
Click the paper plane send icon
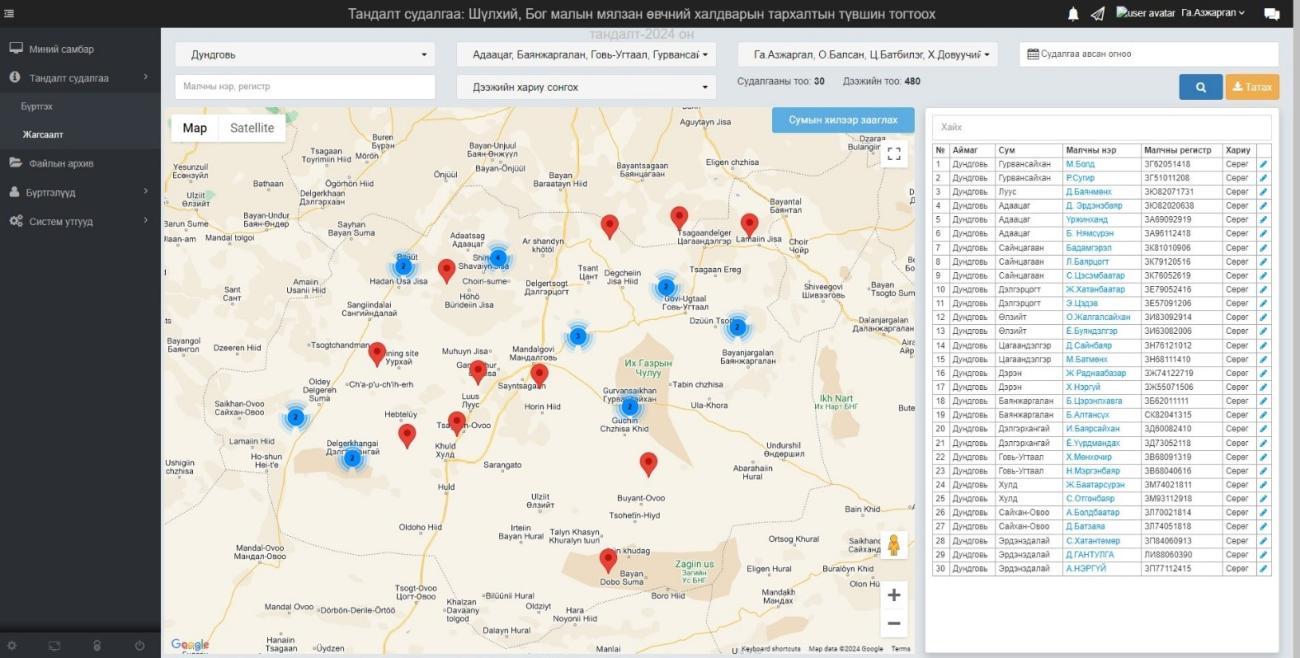pos(1097,14)
